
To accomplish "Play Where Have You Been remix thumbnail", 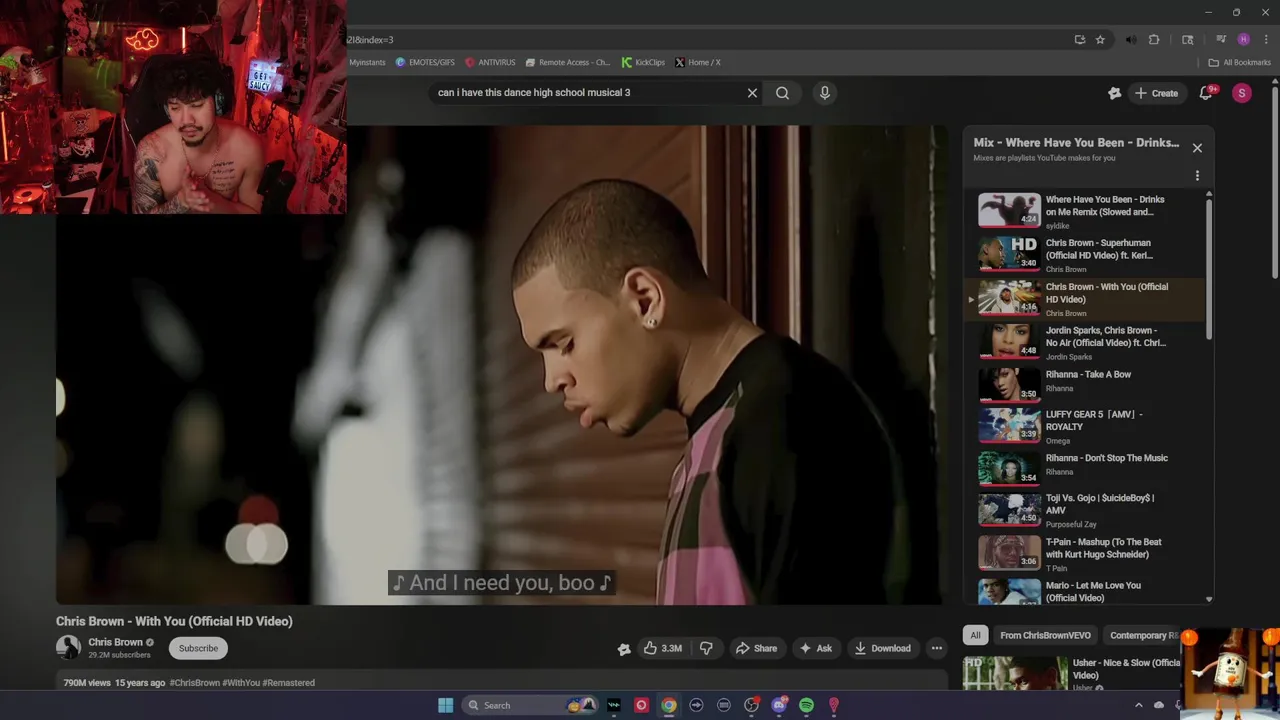I will (x=1009, y=210).
